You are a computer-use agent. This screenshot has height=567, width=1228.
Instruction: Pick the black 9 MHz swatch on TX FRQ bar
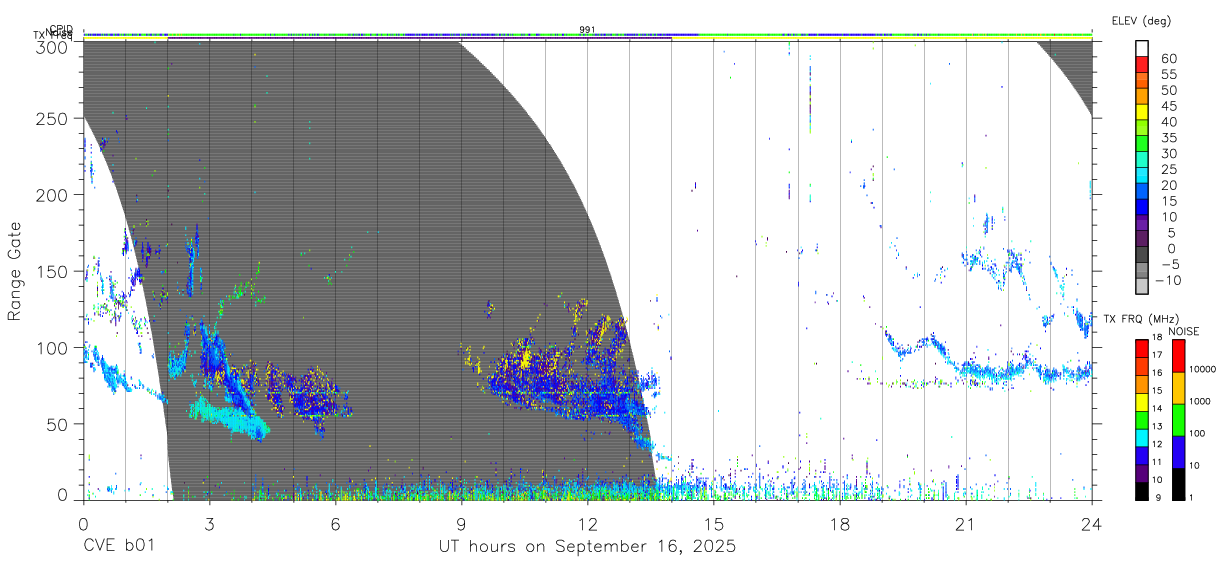pos(1141,489)
